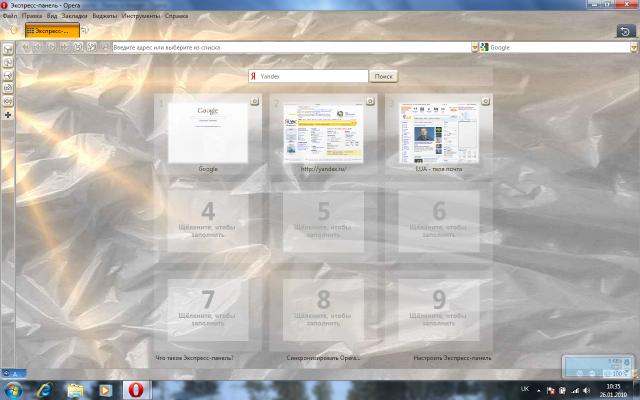Open the Файл menu
640x400 pixels.
coord(9,16)
